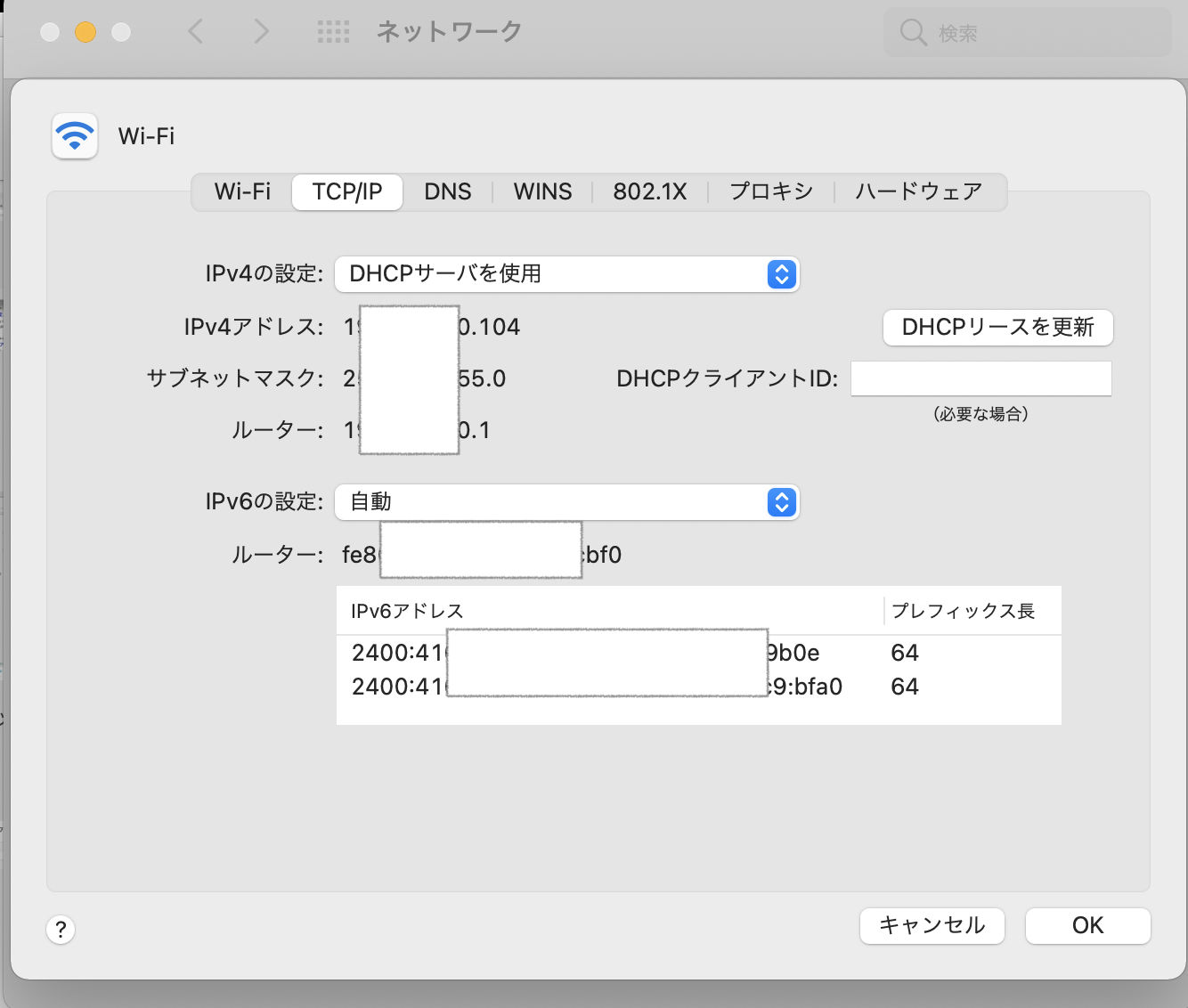This screenshot has width=1188, height=1008.
Task: Open the IPv6の設定 dropdown
Action: click(566, 502)
